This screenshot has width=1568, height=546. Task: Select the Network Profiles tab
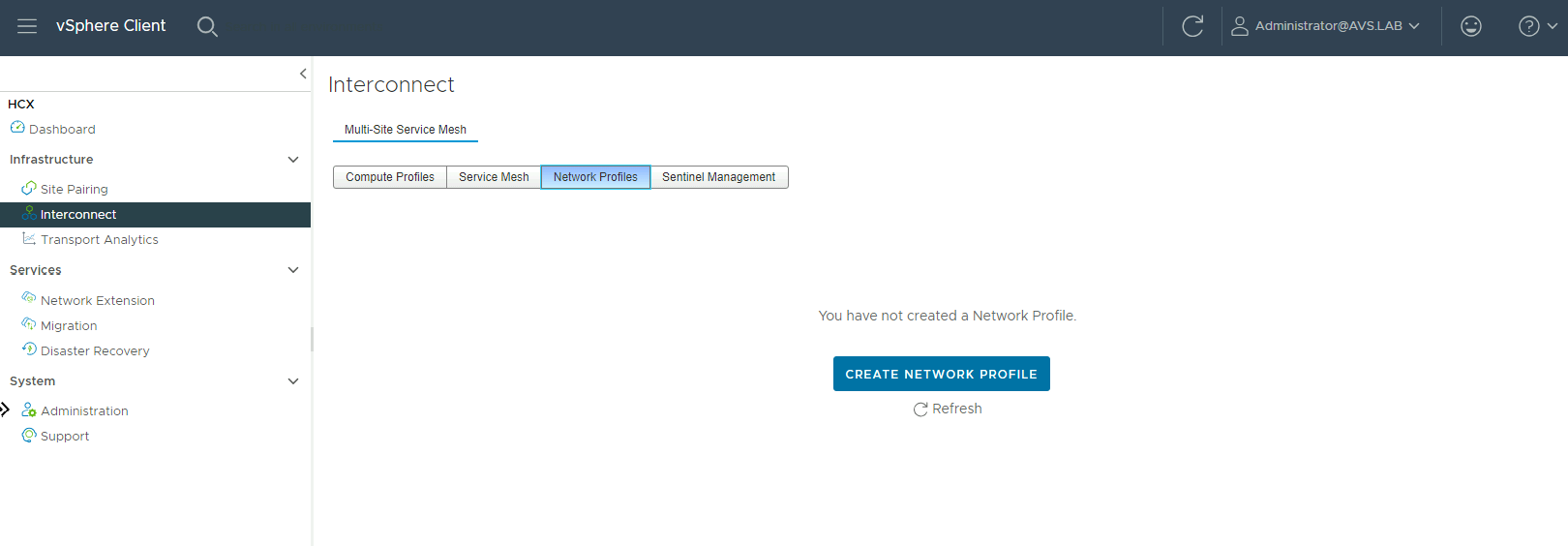coord(595,177)
